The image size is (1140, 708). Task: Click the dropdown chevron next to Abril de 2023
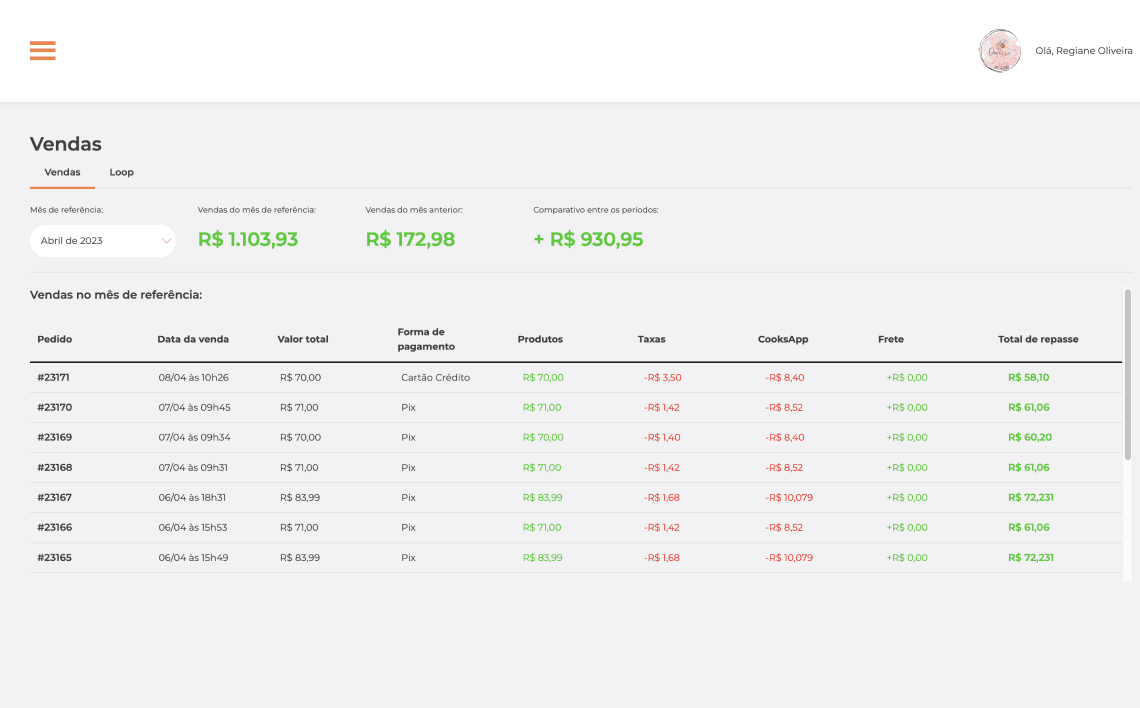166,241
